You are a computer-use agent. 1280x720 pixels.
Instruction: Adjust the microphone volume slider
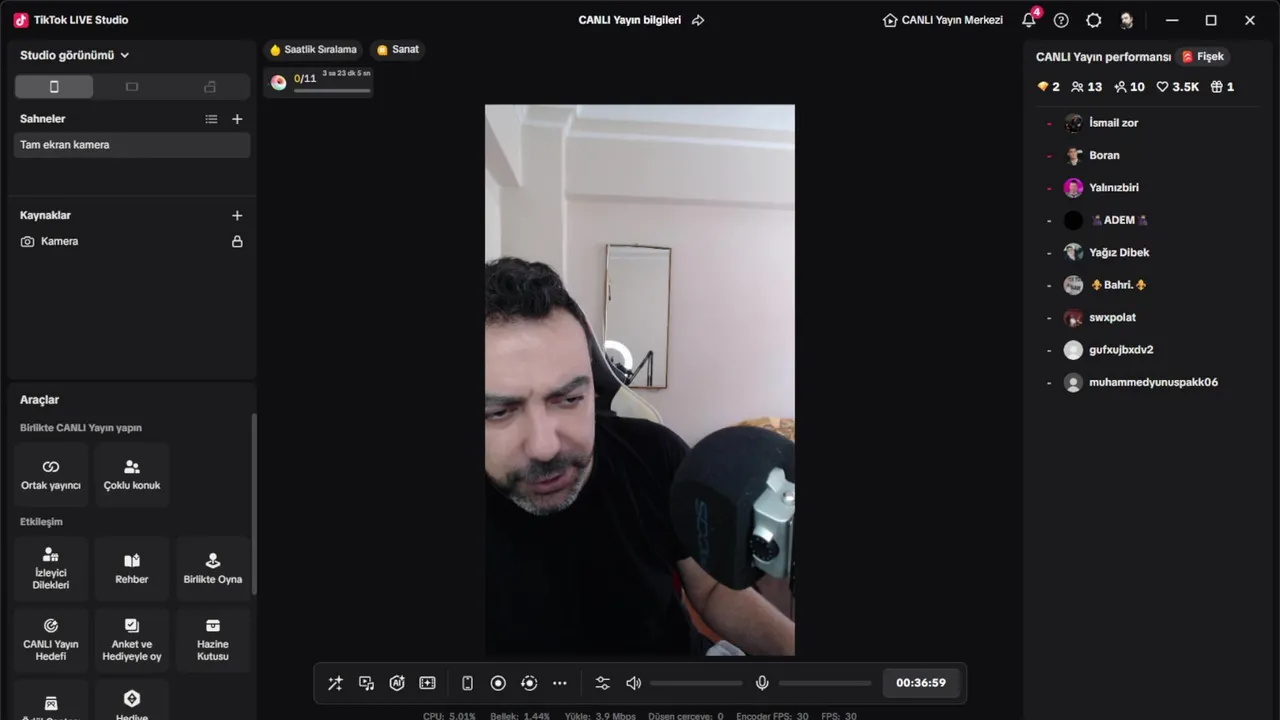point(825,683)
